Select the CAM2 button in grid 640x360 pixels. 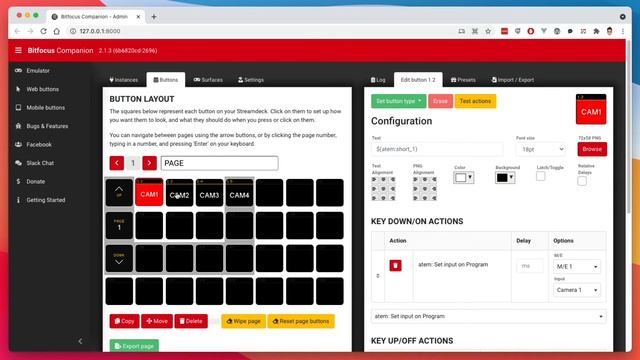click(180, 192)
